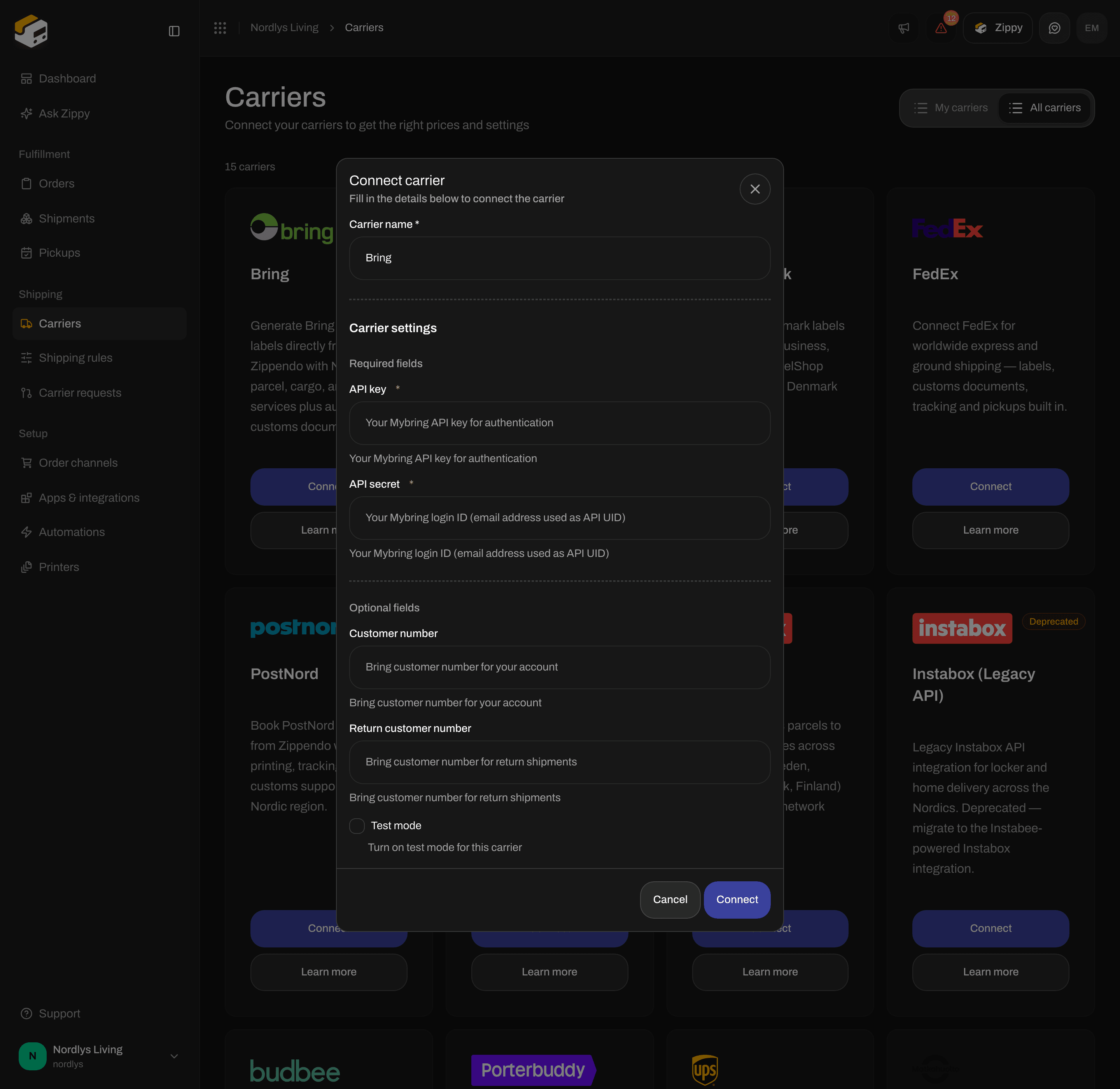The height and width of the screenshot is (1089, 1120).
Task: Connect the FedEx carrier
Action: tap(990, 487)
